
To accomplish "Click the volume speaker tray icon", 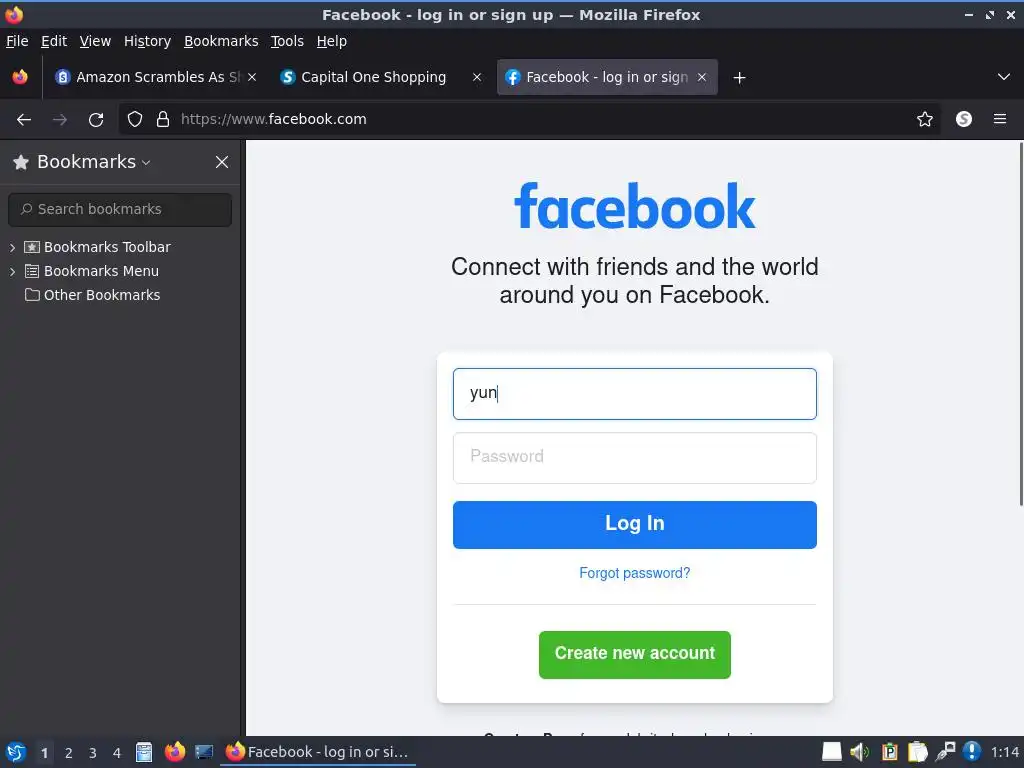I will 860,752.
